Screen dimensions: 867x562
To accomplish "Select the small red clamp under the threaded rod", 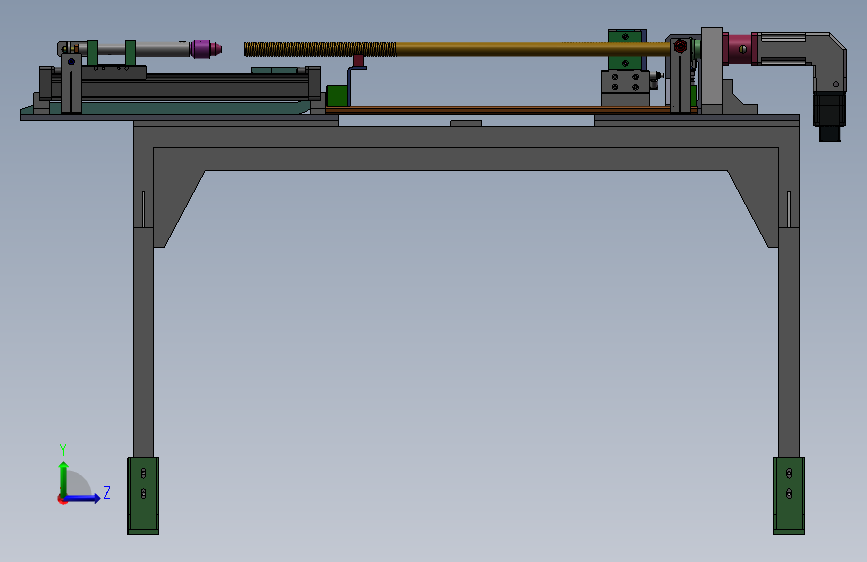I will (x=359, y=62).
